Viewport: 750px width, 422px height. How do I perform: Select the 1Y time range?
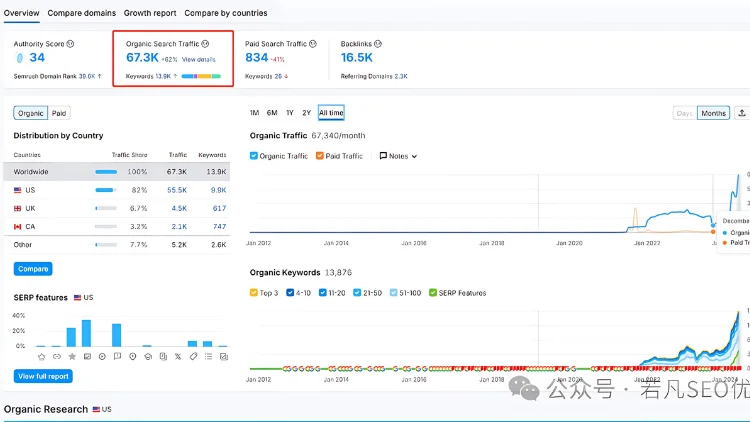click(x=290, y=112)
